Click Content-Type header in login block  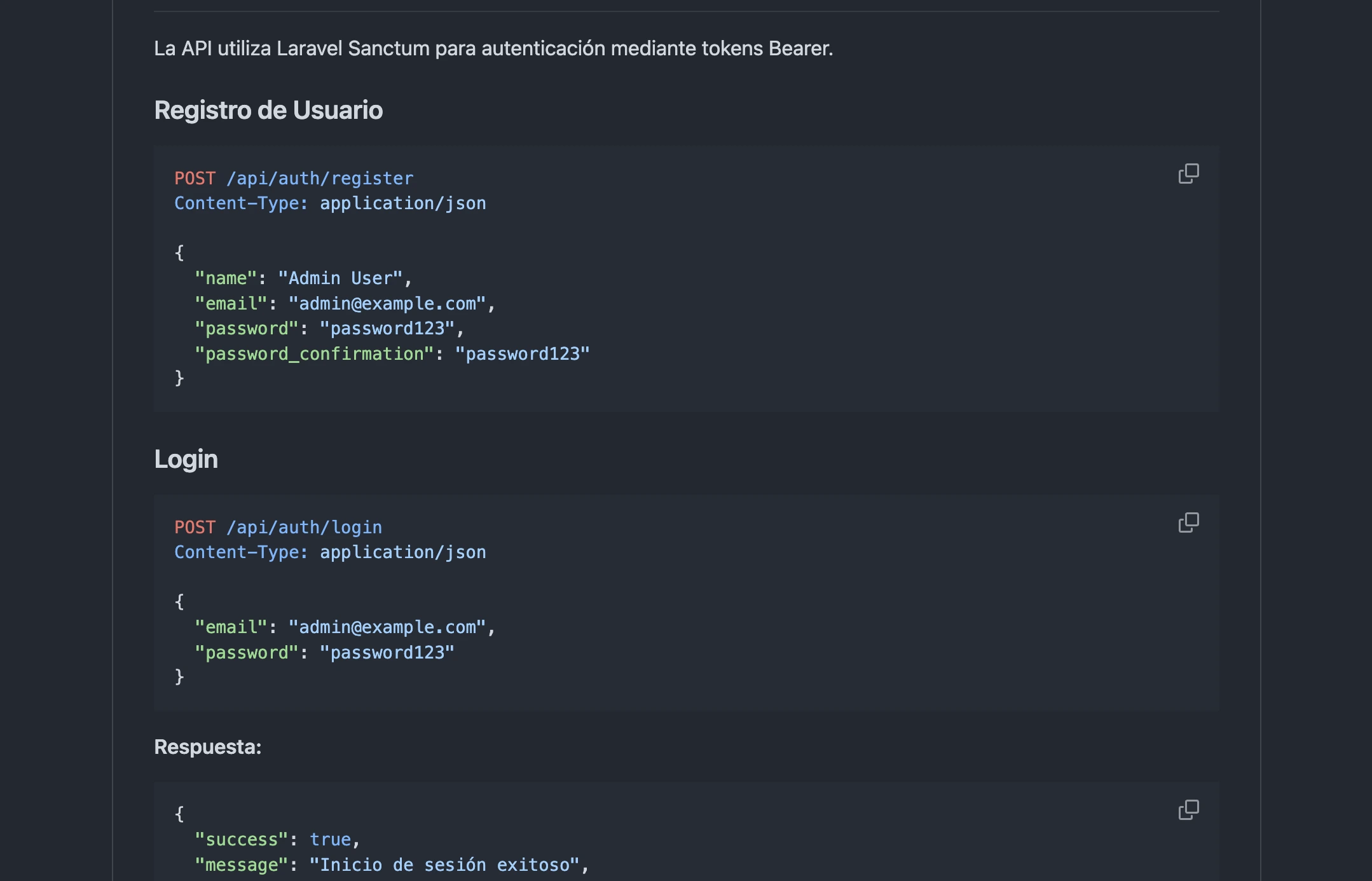(330, 552)
